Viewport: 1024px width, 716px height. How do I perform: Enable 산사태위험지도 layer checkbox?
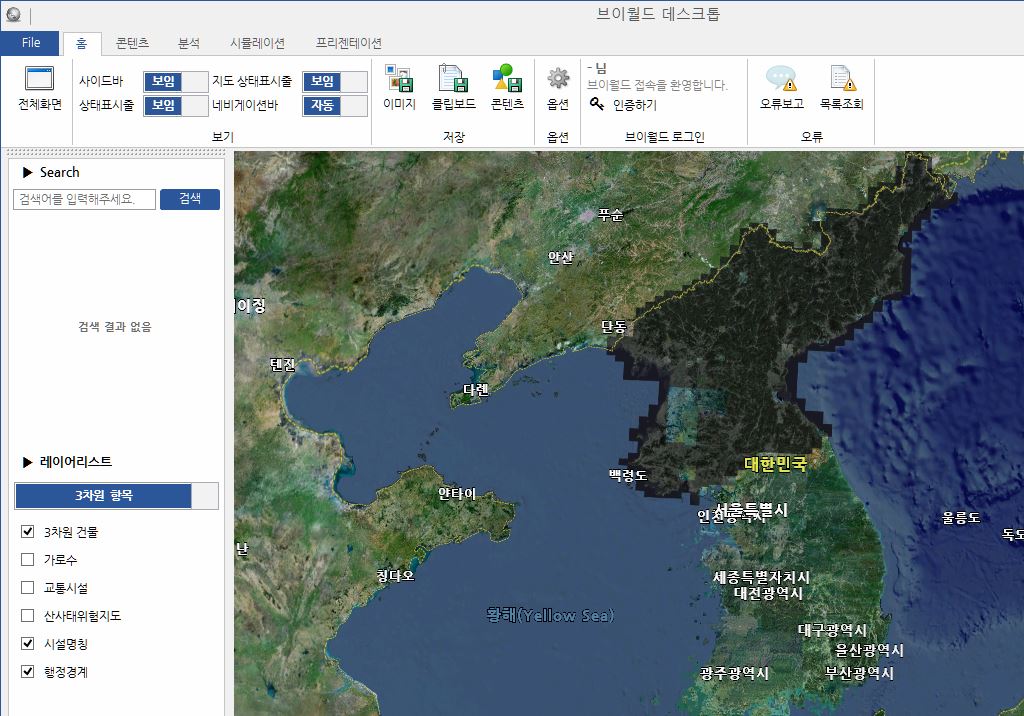pos(27,615)
